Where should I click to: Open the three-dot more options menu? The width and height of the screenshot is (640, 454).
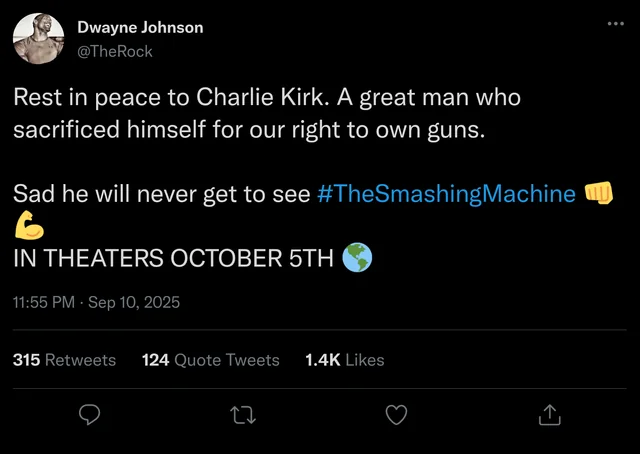coord(614,24)
